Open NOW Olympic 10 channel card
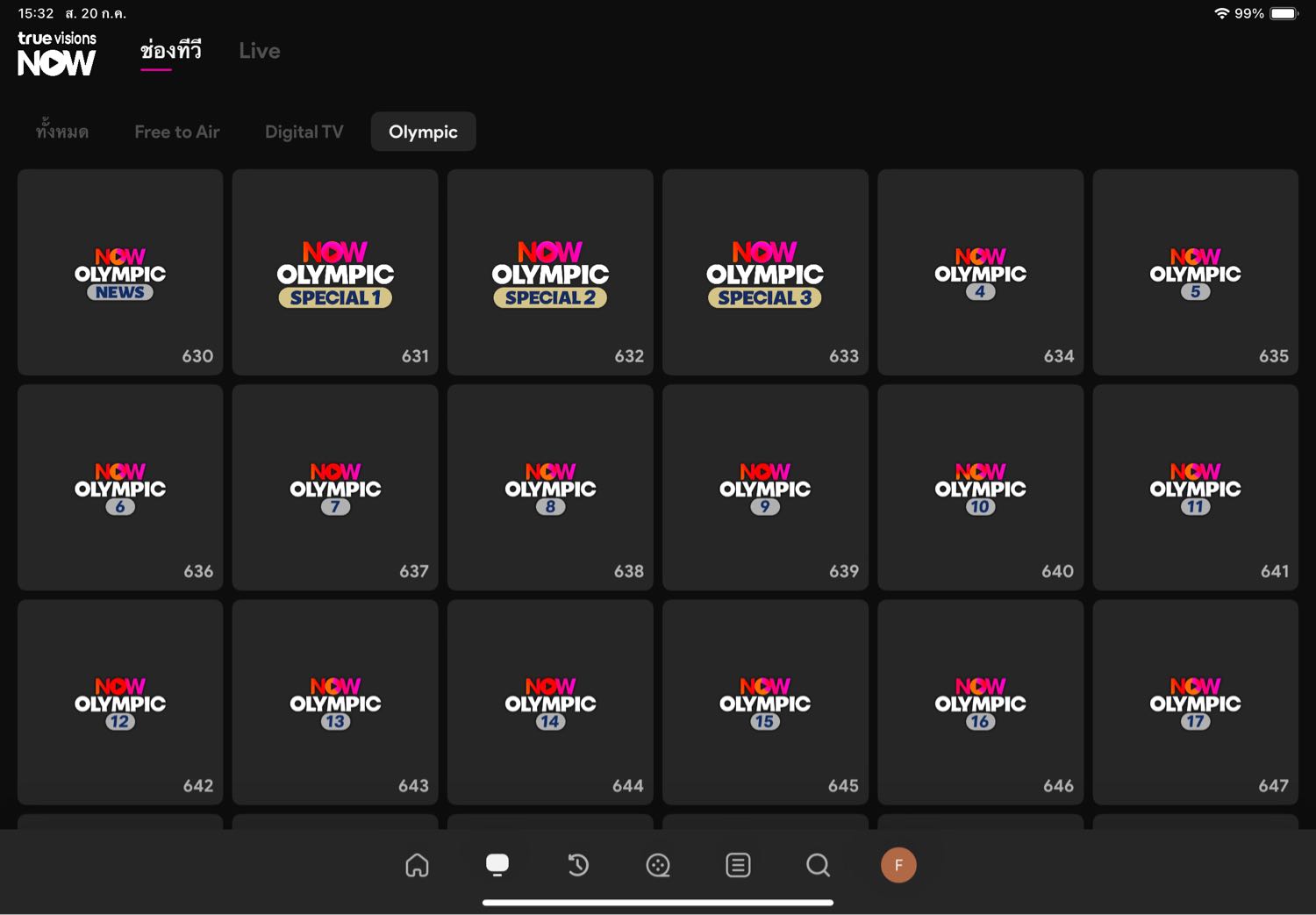This screenshot has width=1316, height=915. [980, 487]
